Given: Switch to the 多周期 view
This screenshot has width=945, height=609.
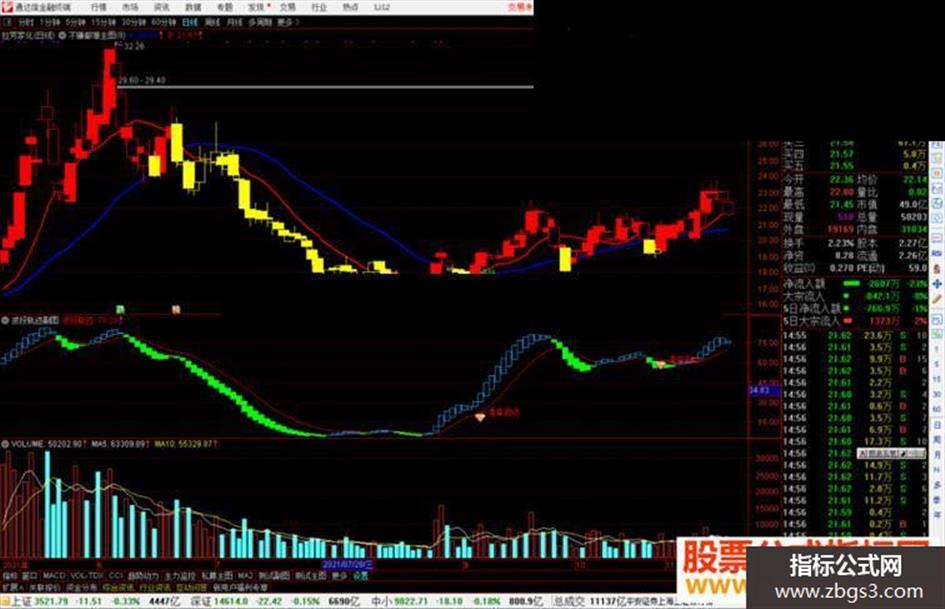Looking at the screenshot, I should (x=260, y=22).
